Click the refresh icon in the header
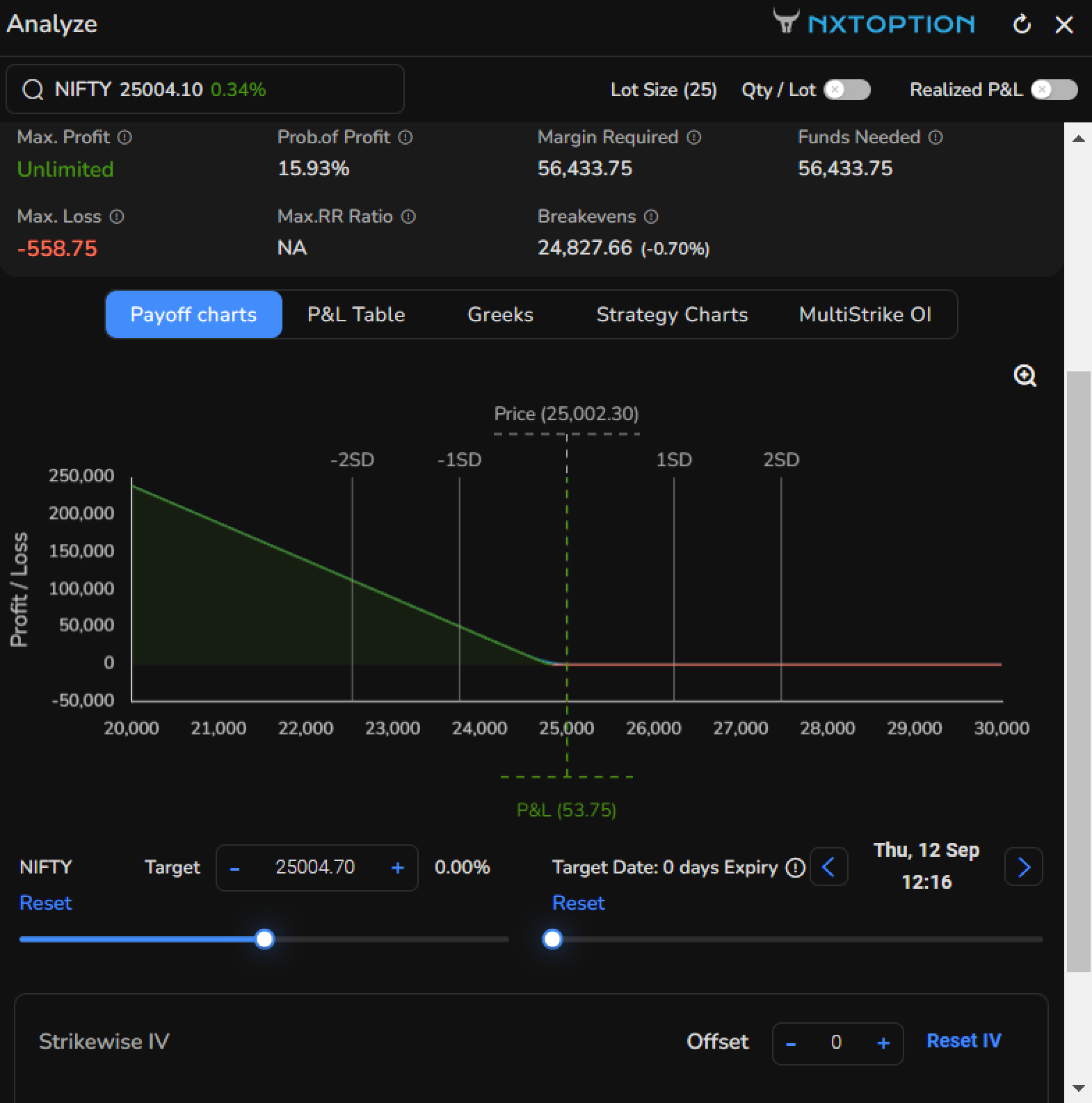The width and height of the screenshot is (1092, 1103). tap(1022, 24)
